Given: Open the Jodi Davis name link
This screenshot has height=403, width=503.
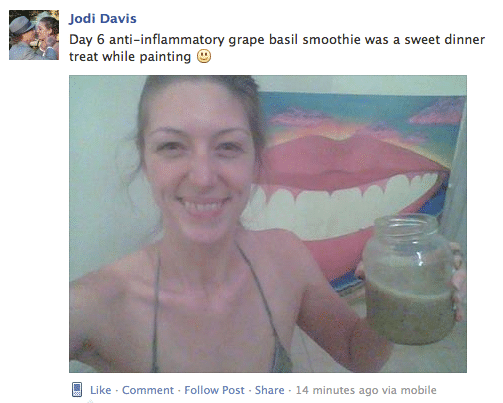Looking at the screenshot, I should point(103,19).
